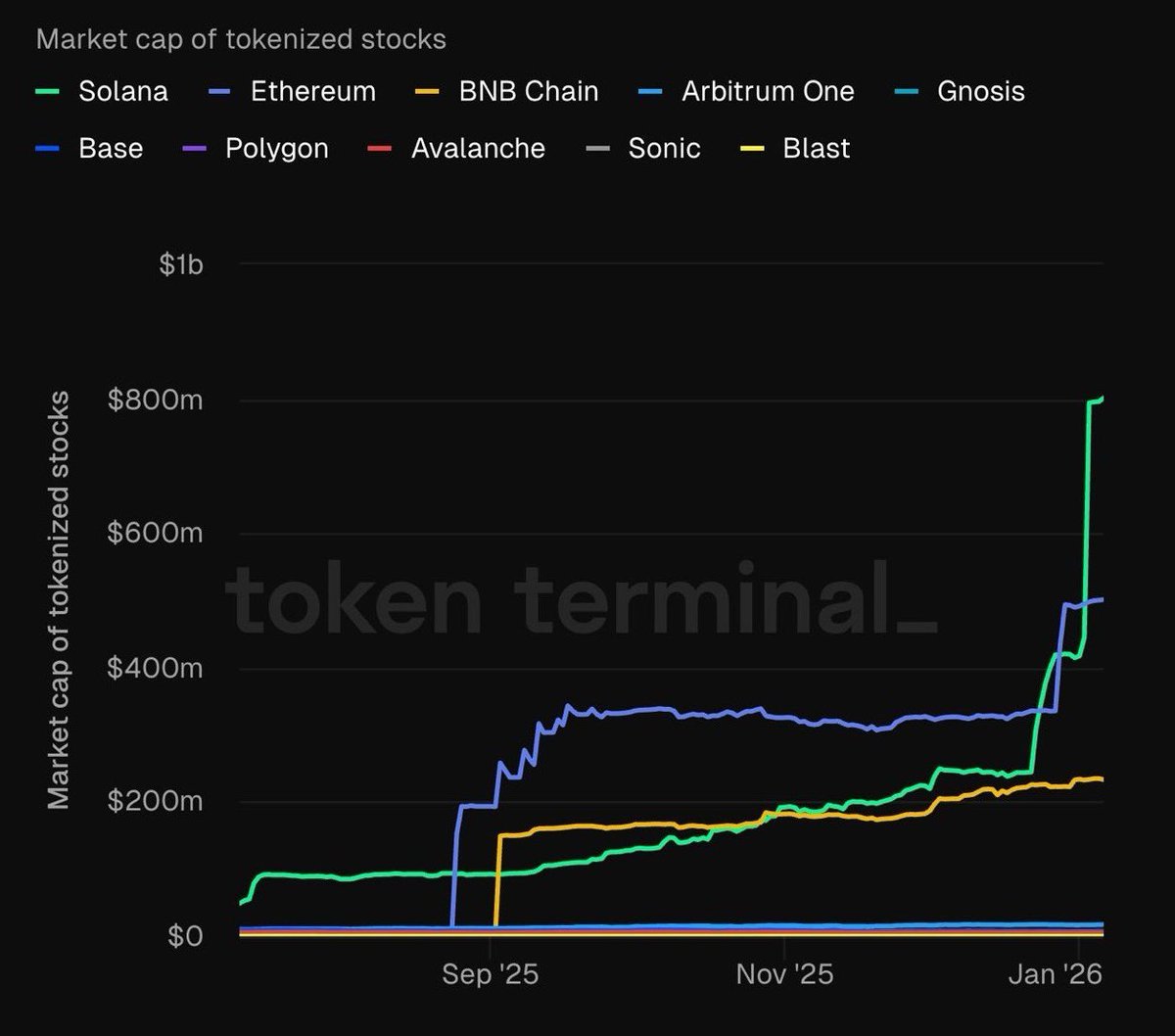Show the Sonic legend series
1175x1036 pixels.
click(665, 149)
